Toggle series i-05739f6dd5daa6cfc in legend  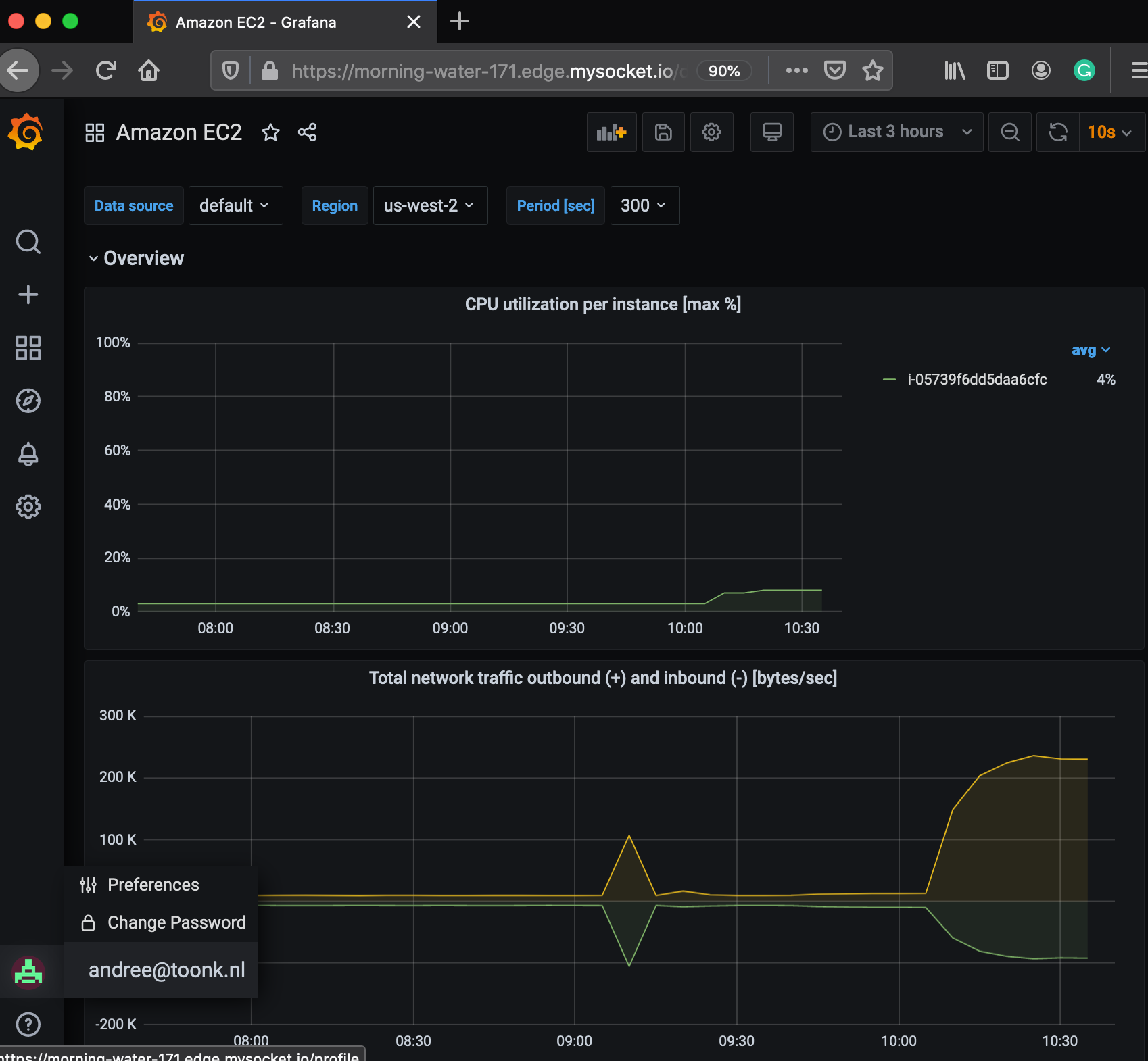[977, 380]
